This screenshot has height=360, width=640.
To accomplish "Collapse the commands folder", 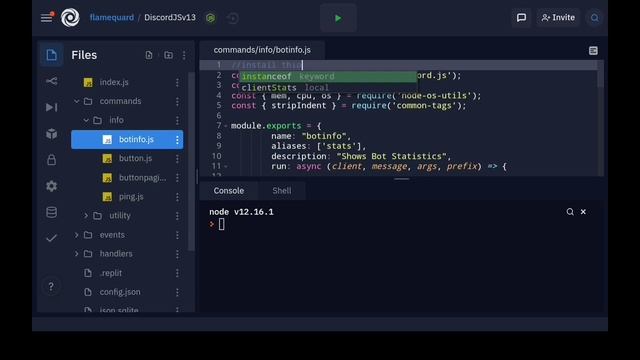I will pyautogui.click(x=76, y=101).
